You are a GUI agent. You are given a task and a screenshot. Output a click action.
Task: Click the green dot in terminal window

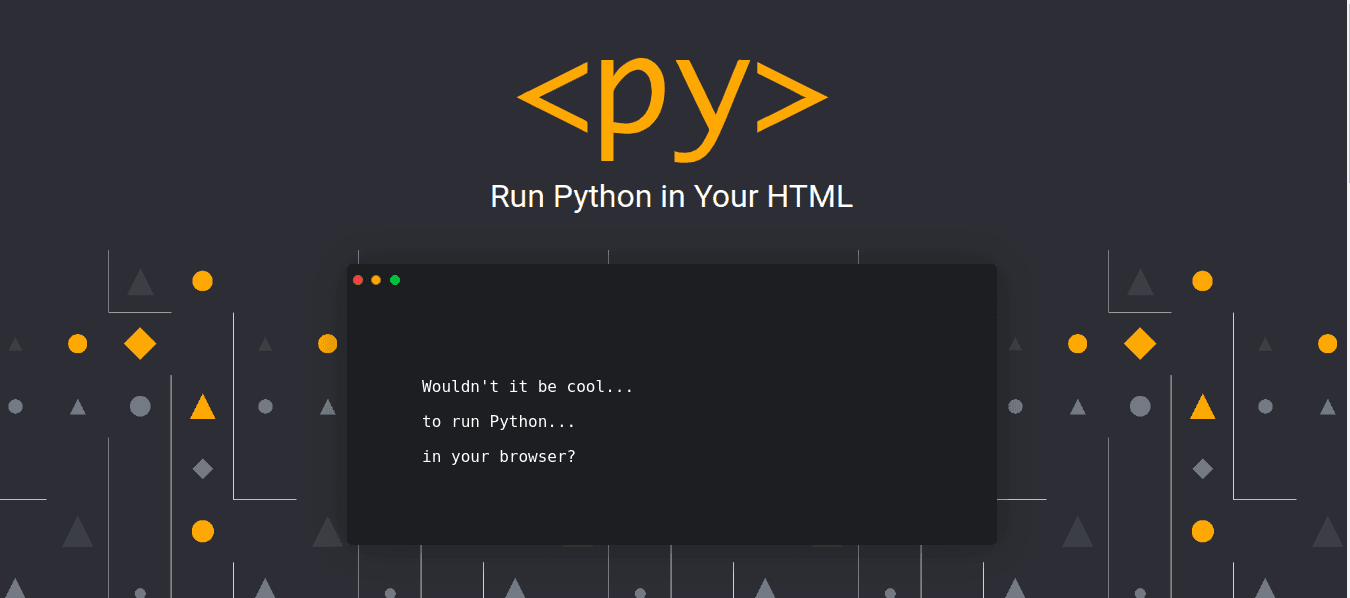395,280
